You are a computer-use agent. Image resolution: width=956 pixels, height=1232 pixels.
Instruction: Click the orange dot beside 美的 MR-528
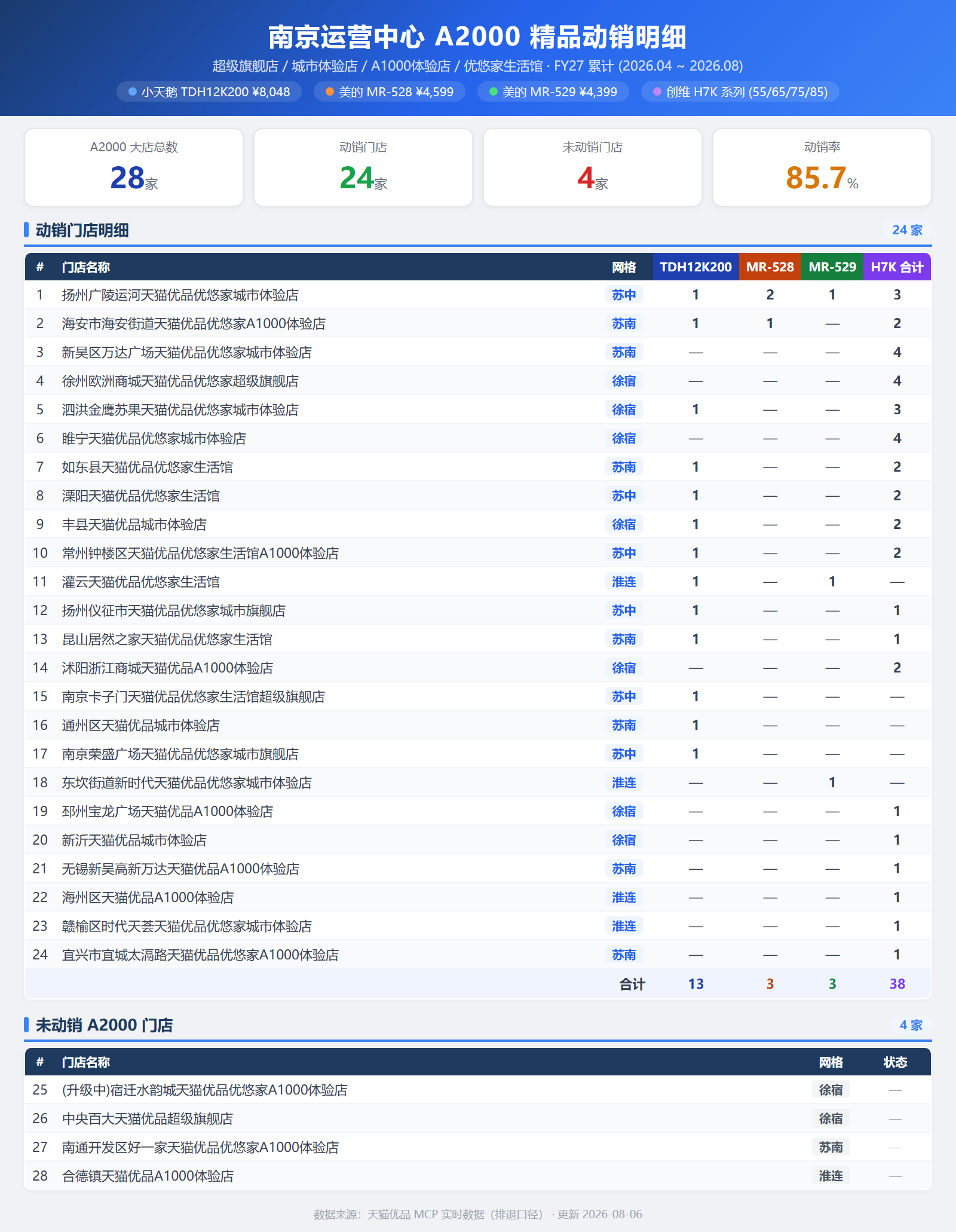[x=330, y=92]
